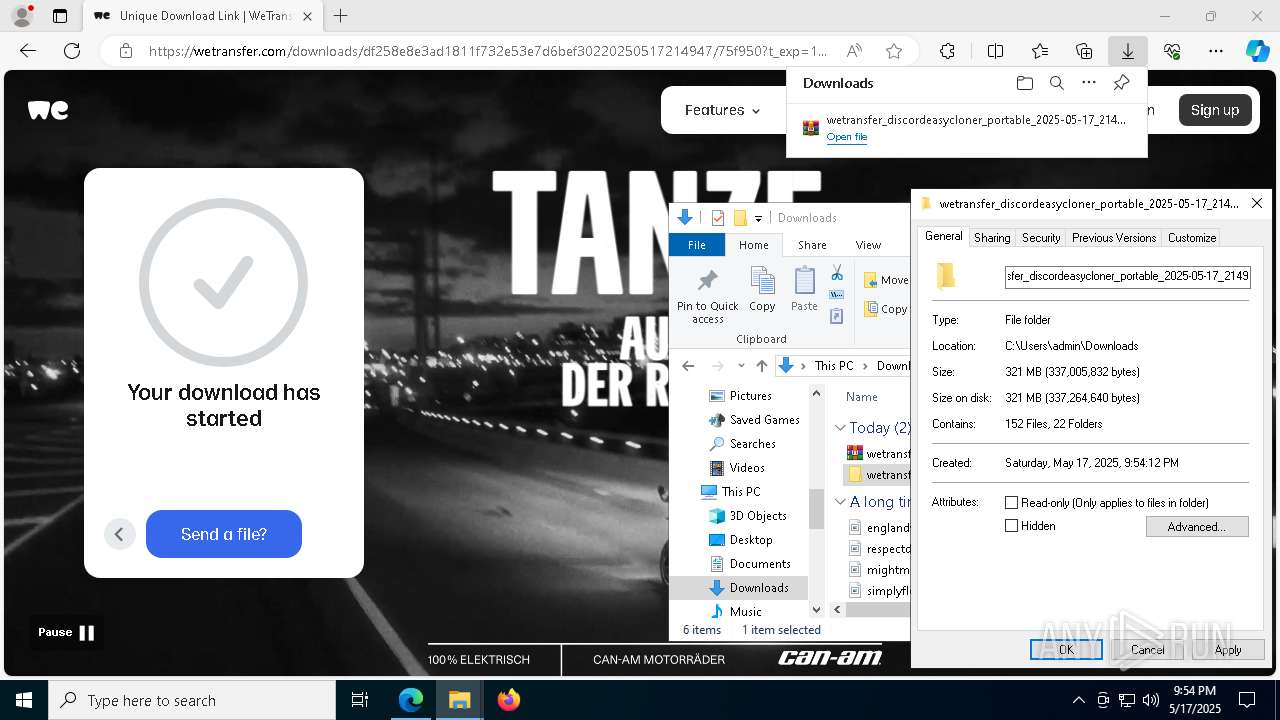Open the Favorites list icon
The width and height of the screenshot is (1280, 720).
click(1040, 51)
